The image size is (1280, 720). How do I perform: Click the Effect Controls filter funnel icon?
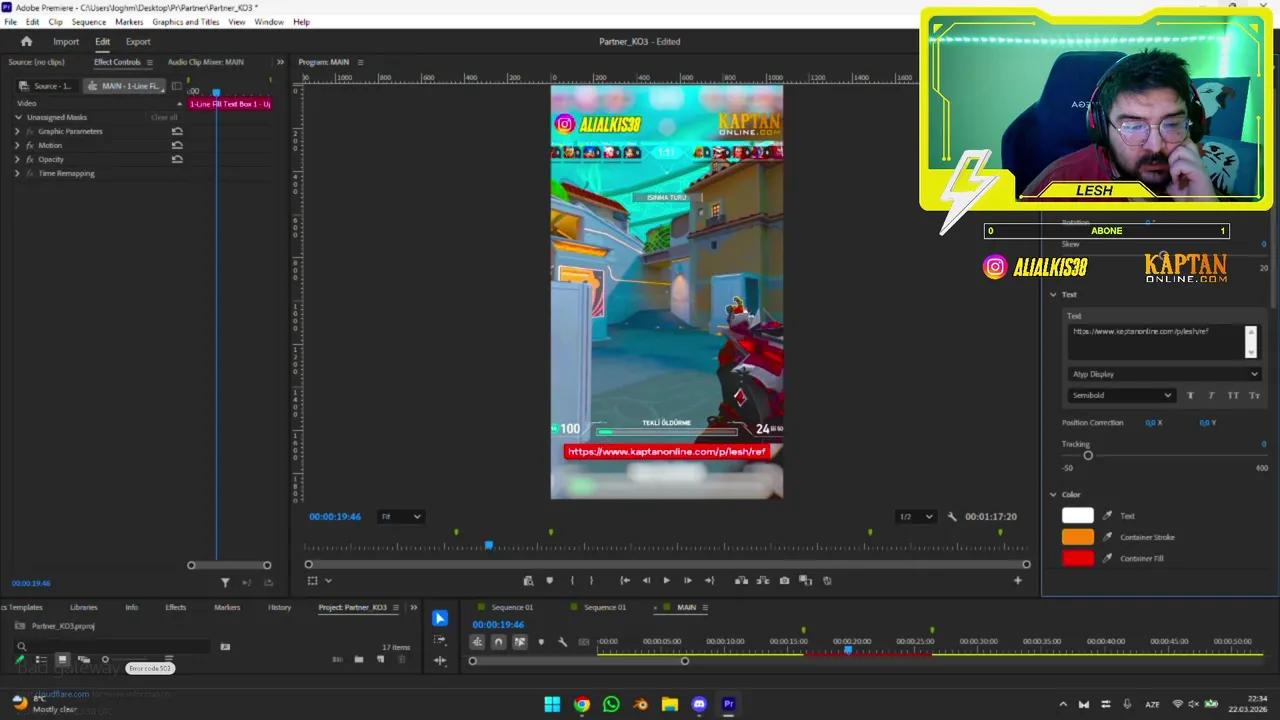[225, 582]
